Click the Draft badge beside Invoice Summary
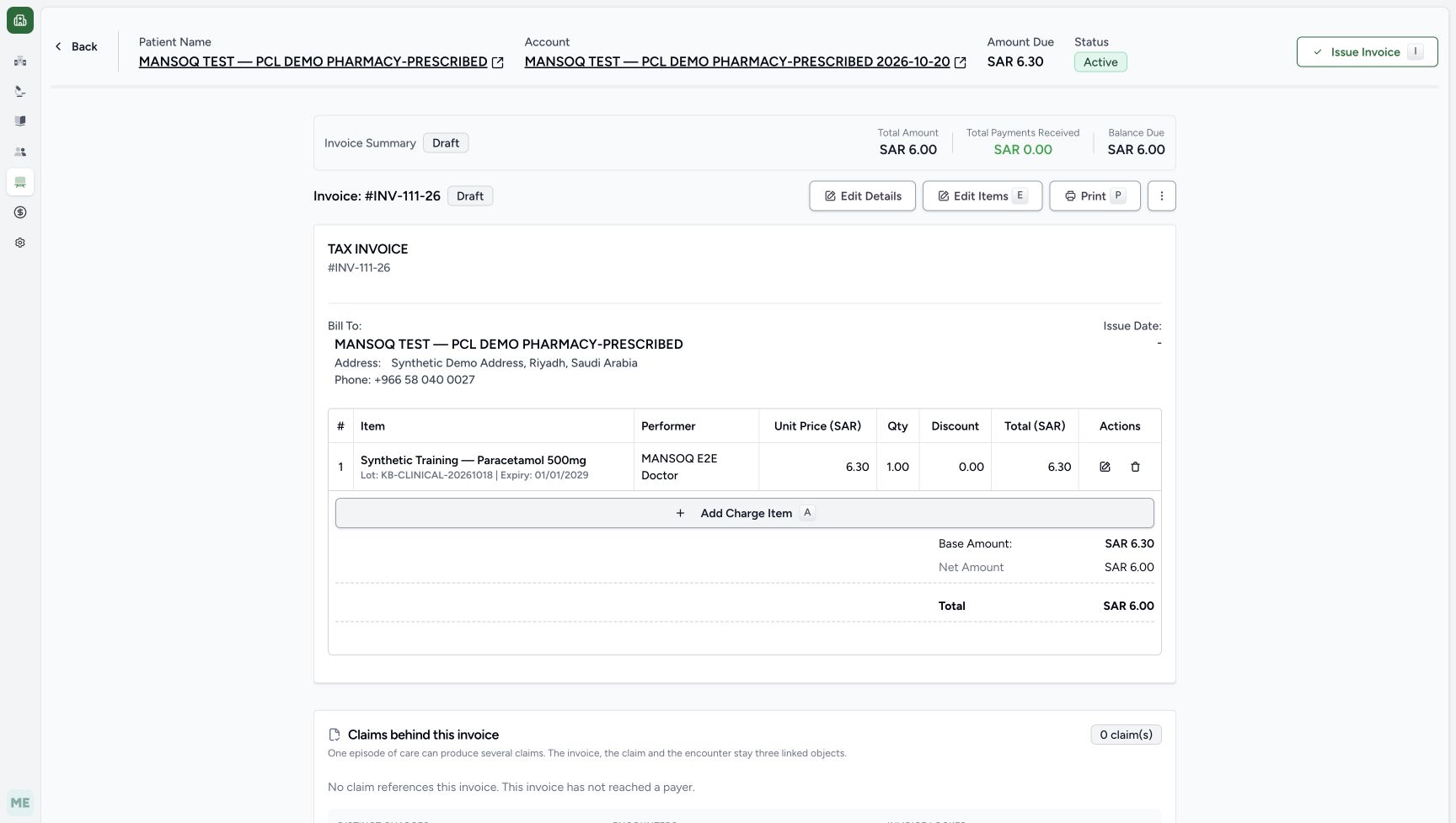The height and width of the screenshot is (823, 1456). [x=446, y=143]
